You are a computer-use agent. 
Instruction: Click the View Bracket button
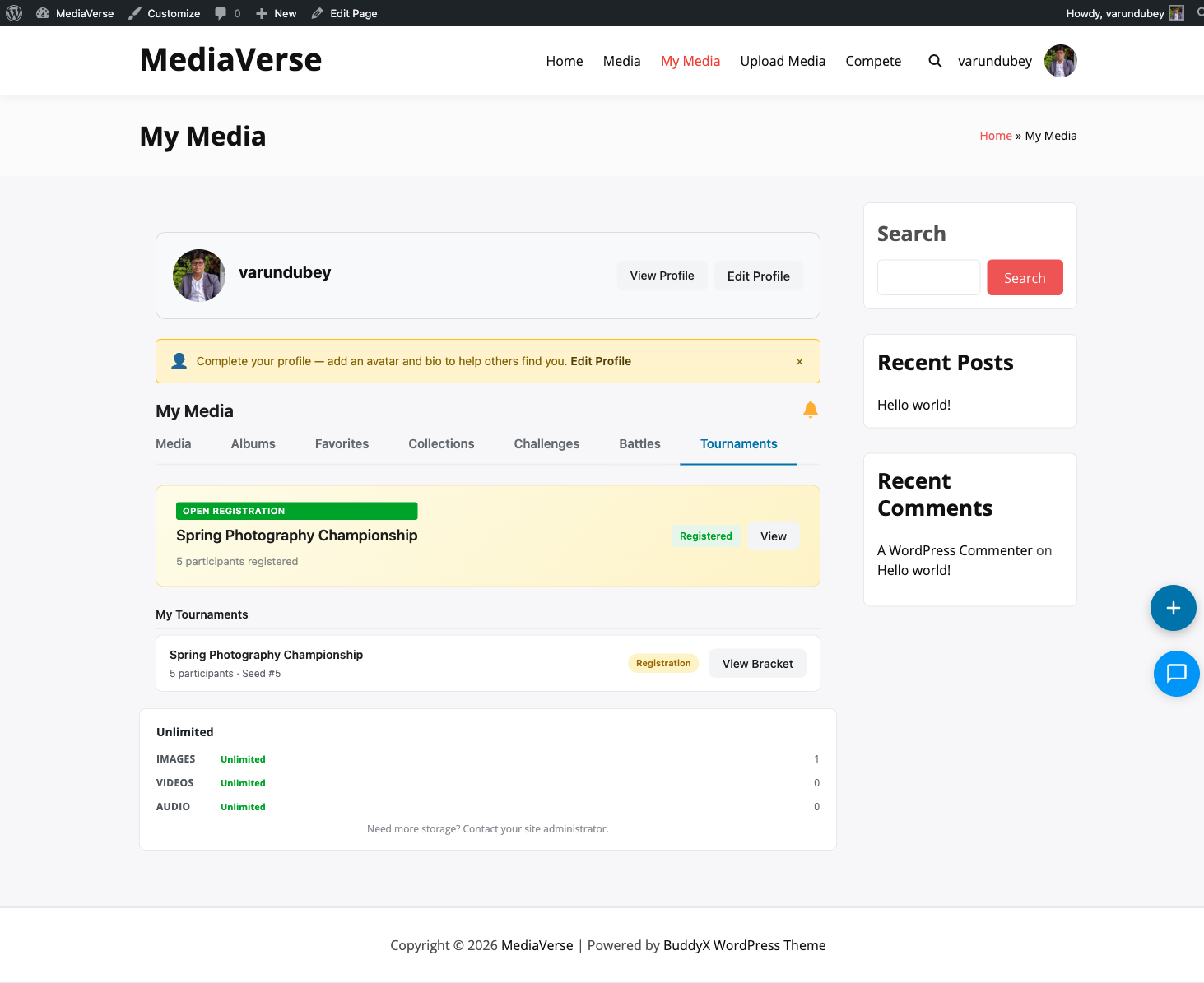coord(757,664)
